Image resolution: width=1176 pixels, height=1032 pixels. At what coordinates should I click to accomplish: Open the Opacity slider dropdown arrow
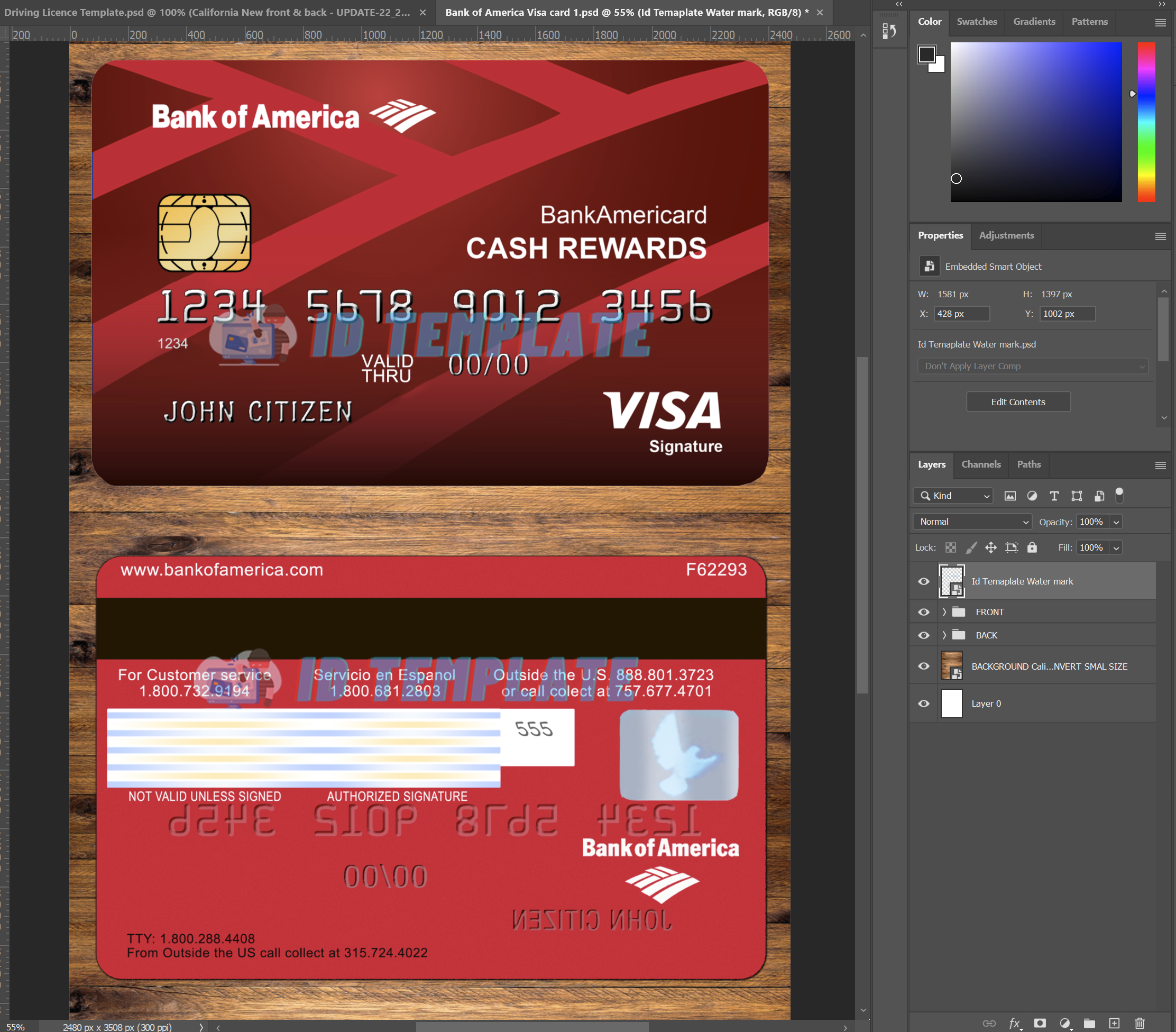coord(1116,522)
